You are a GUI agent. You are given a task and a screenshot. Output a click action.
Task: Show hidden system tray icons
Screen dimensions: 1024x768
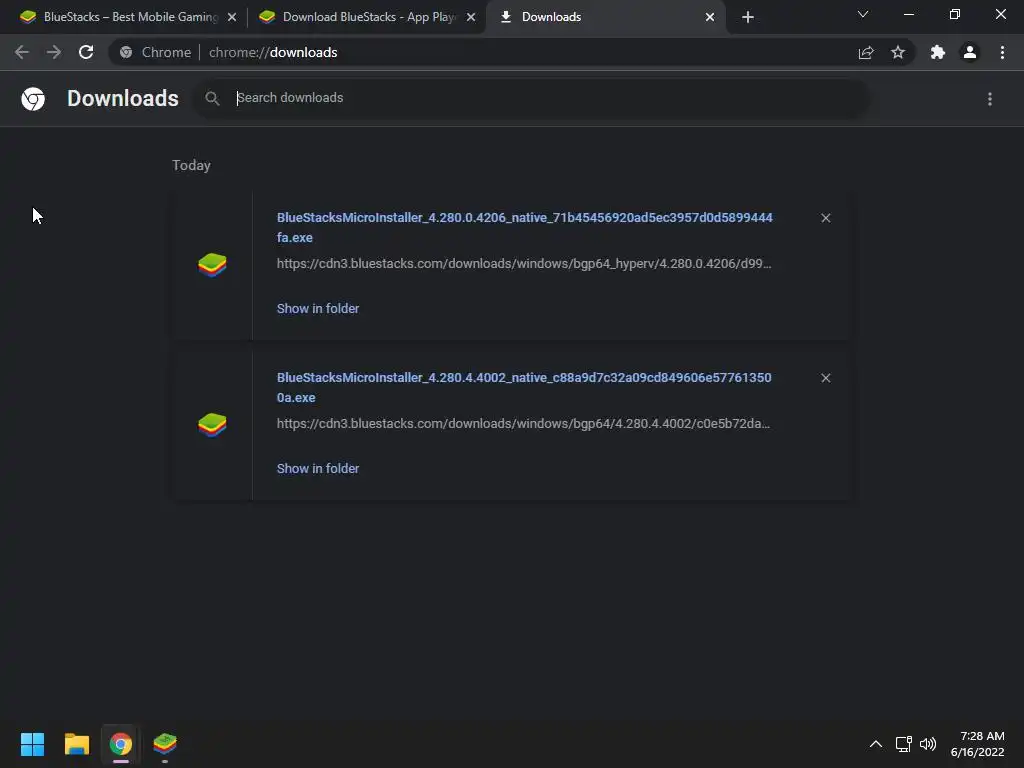point(876,744)
